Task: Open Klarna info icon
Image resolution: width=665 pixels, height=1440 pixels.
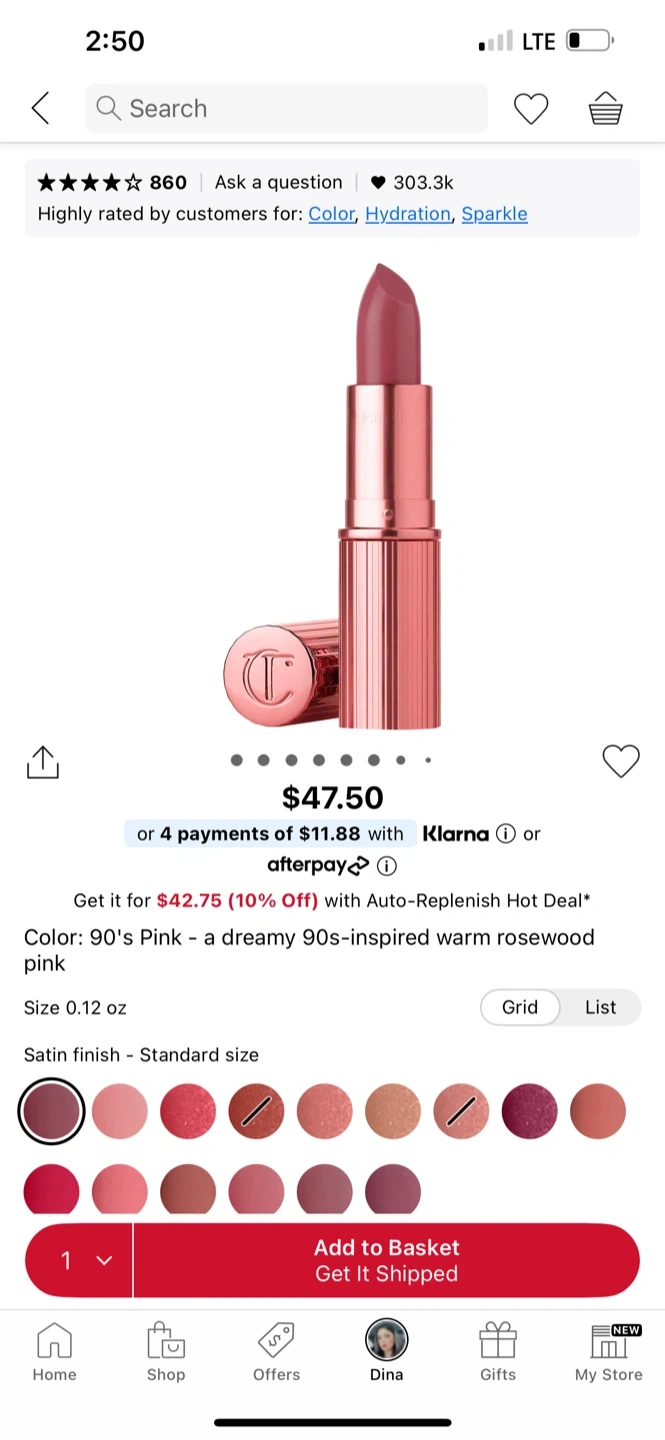Action: [506, 834]
